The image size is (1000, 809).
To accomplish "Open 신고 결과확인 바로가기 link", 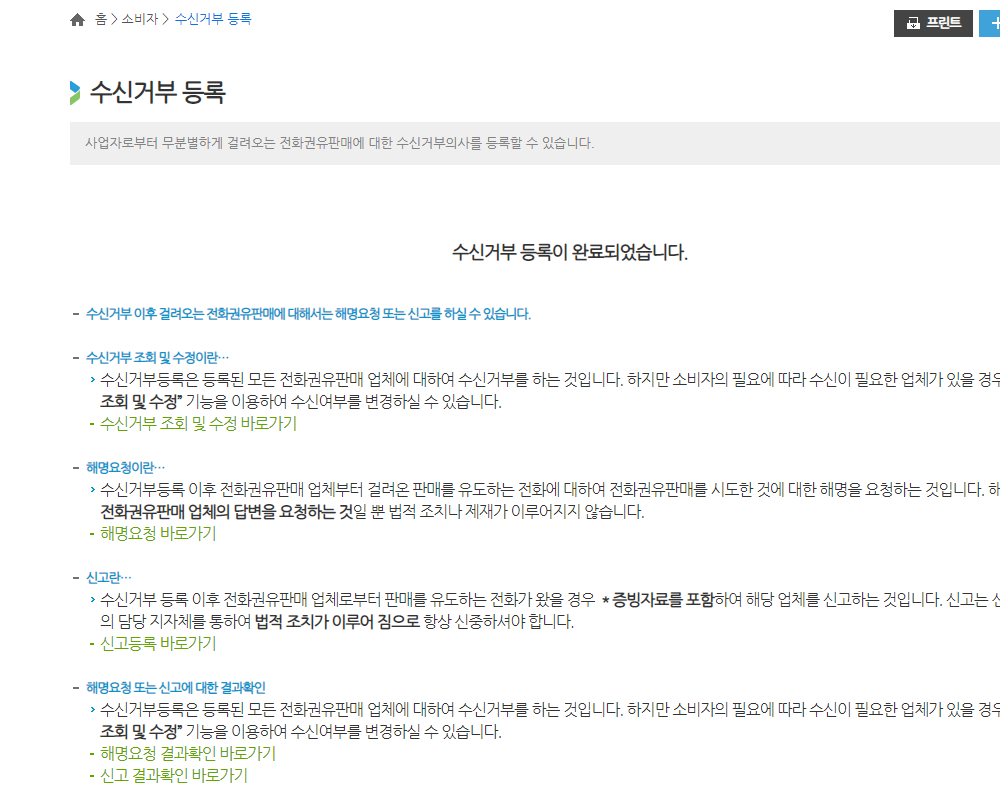I will pyautogui.click(x=173, y=776).
